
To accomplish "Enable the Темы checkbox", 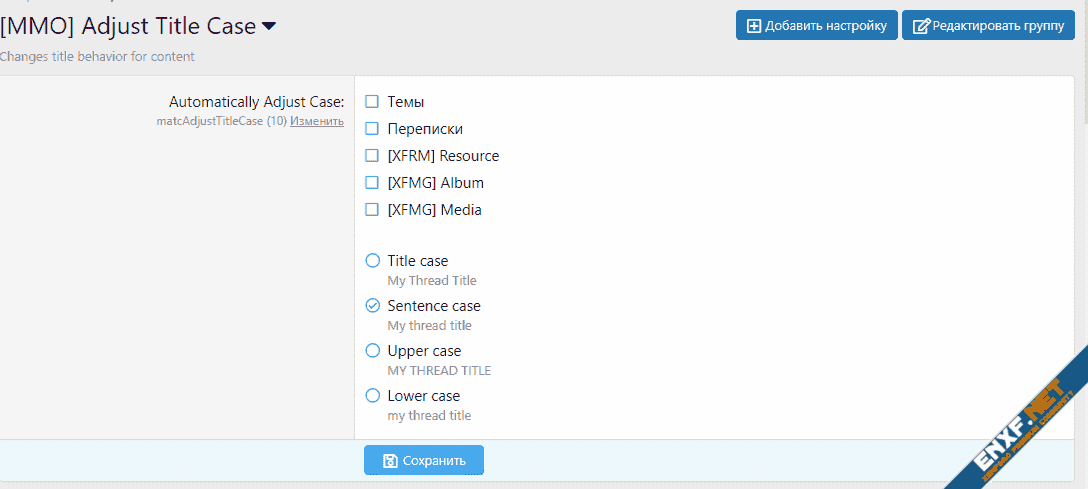I will point(372,102).
